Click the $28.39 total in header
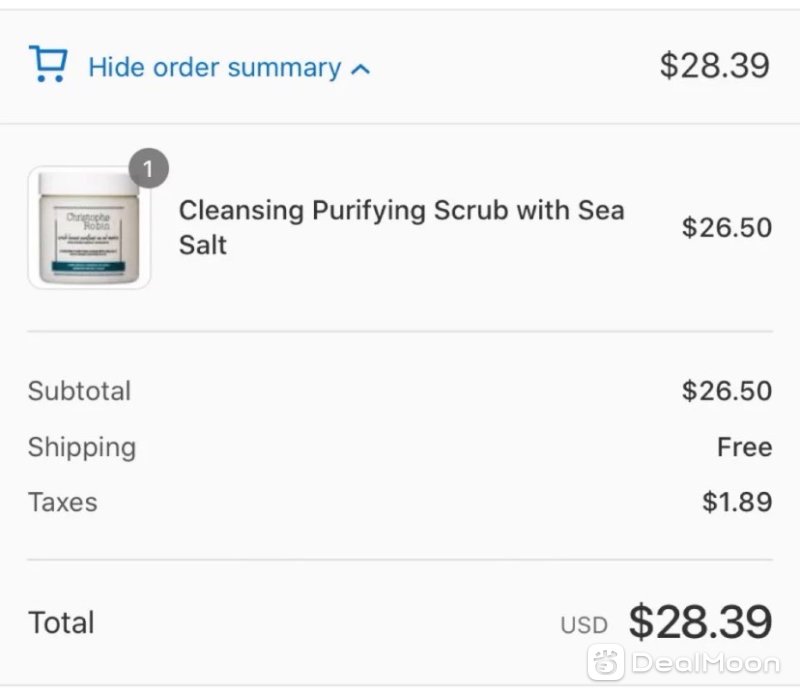Image resolution: width=800 pixels, height=695 pixels. tap(714, 65)
